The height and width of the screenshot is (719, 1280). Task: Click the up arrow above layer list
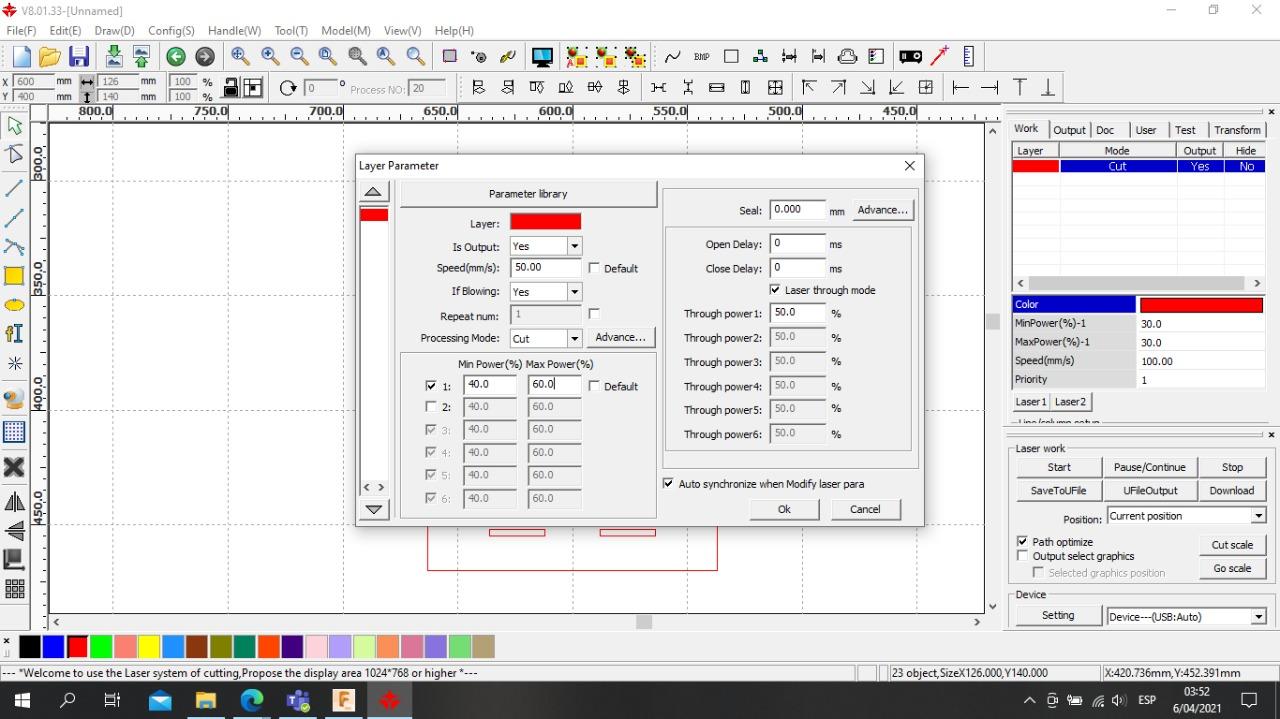point(373,192)
